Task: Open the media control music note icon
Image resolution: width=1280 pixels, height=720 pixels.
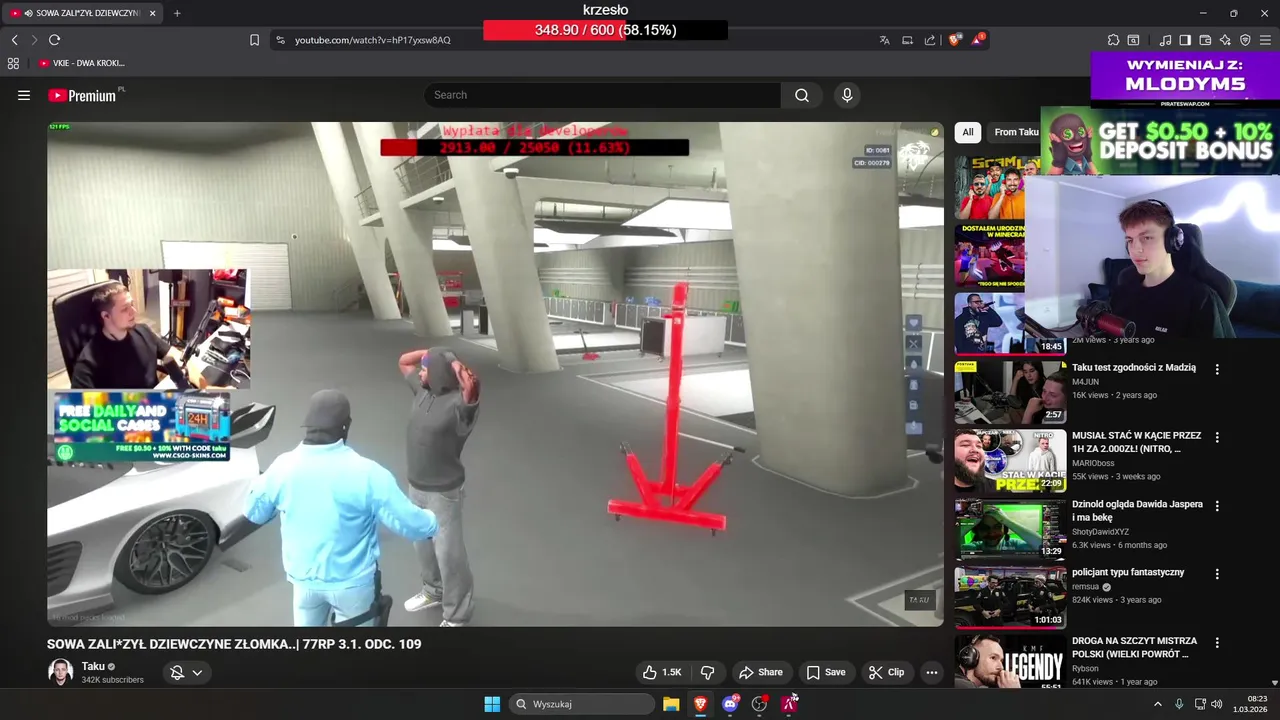Action: pos(1165,40)
